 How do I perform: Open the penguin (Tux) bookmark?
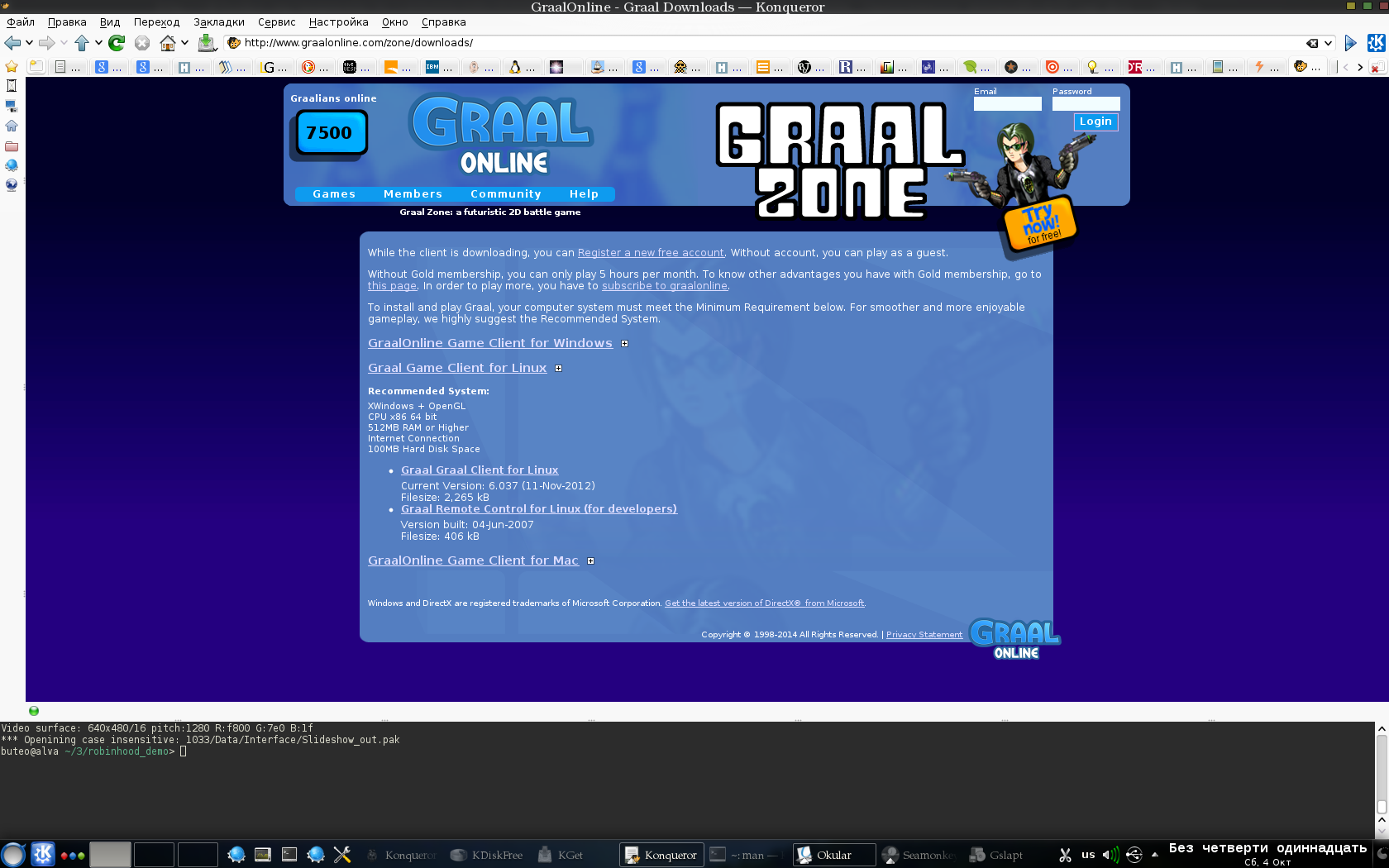click(x=514, y=67)
